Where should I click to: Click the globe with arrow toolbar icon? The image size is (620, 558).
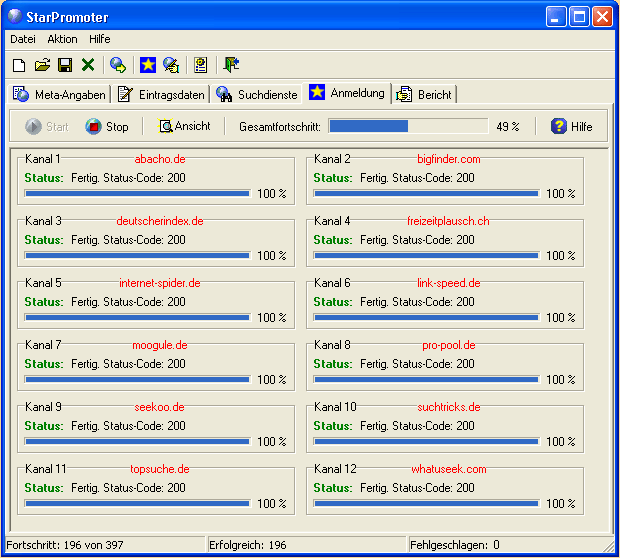tap(118, 65)
